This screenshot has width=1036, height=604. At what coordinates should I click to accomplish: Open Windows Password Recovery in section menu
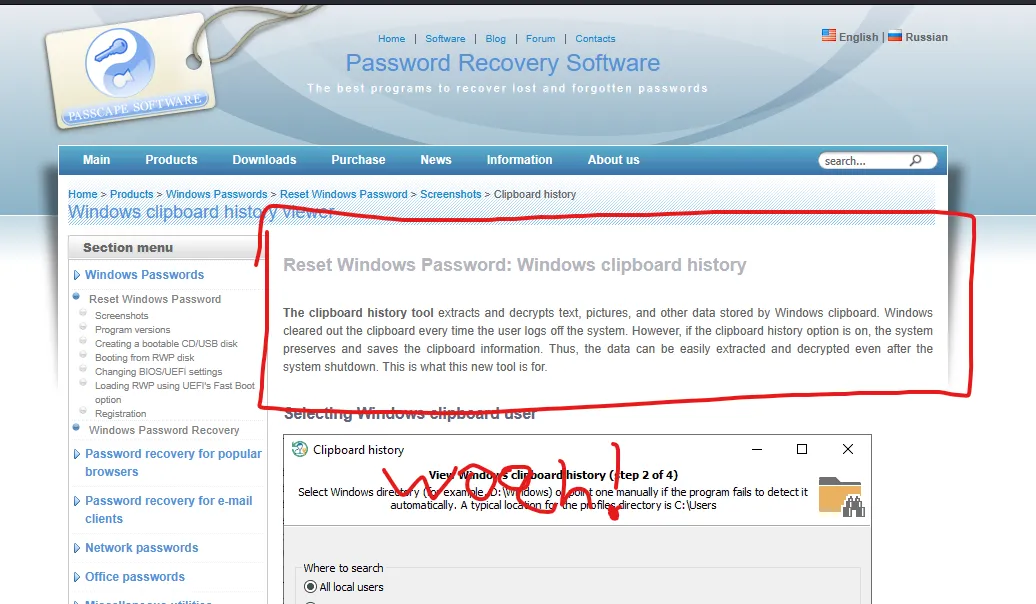(164, 430)
